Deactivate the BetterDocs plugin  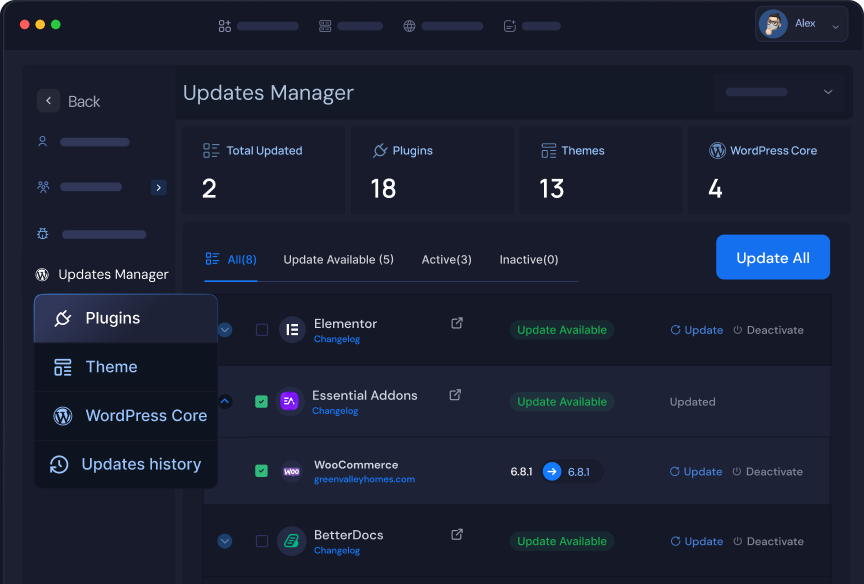[x=768, y=541]
